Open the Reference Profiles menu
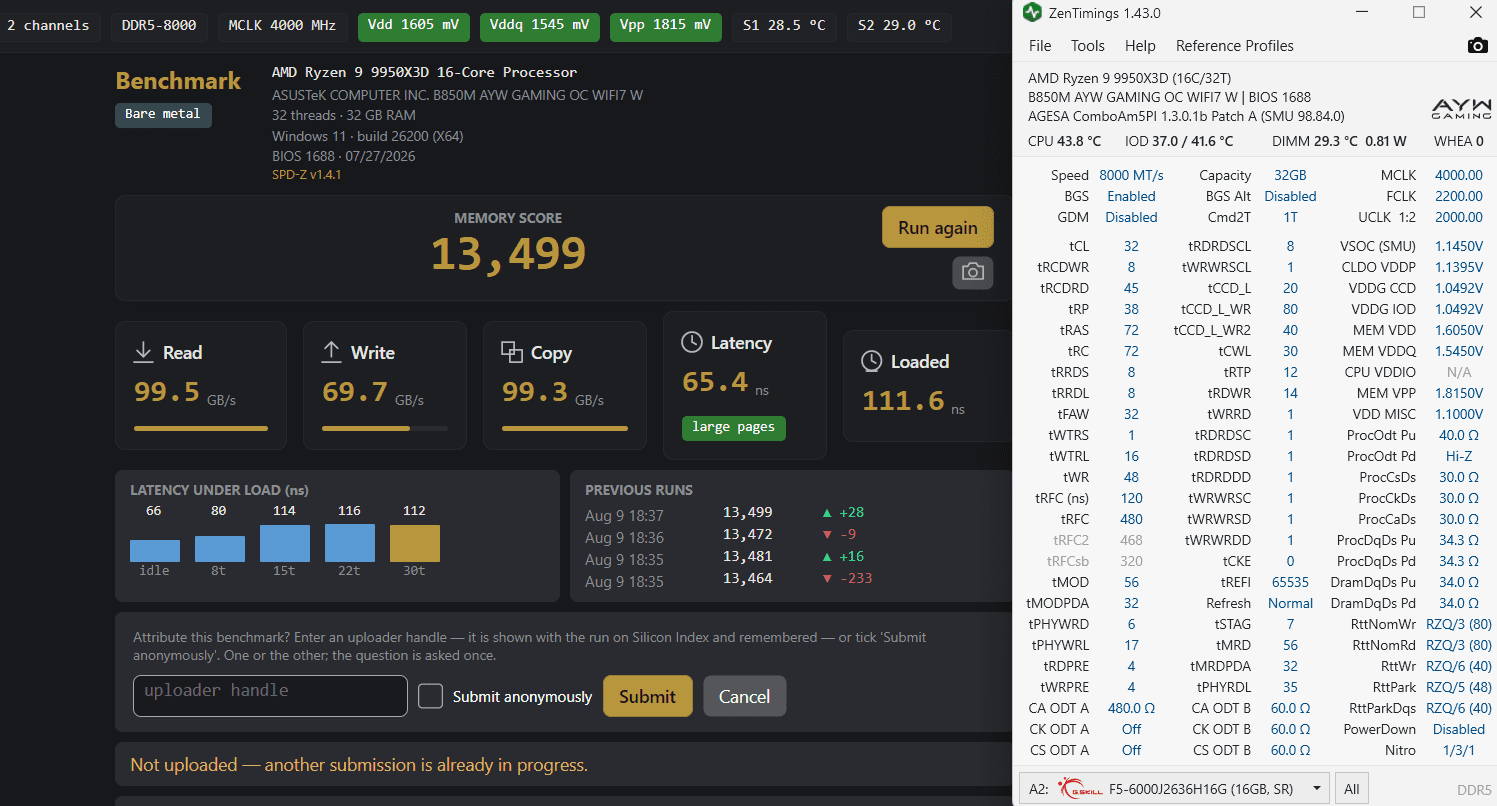1497x806 pixels. coord(1235,46)
